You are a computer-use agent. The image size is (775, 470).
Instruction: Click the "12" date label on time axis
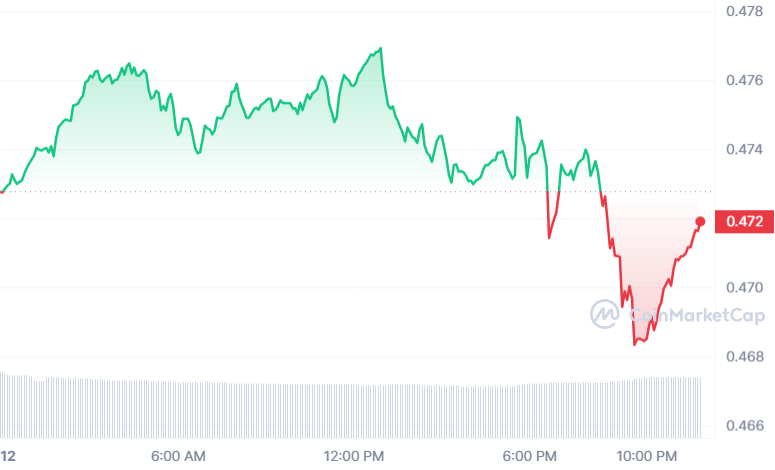click(9, 456)
